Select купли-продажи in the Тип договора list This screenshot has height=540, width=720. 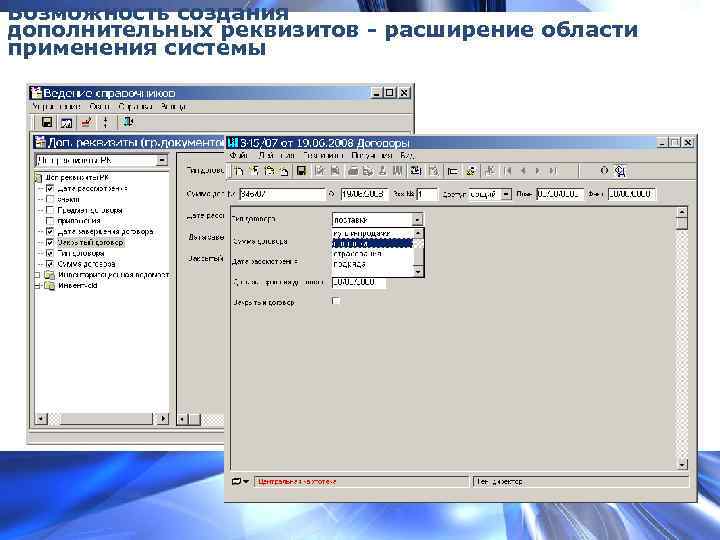(x=362, y=233)
